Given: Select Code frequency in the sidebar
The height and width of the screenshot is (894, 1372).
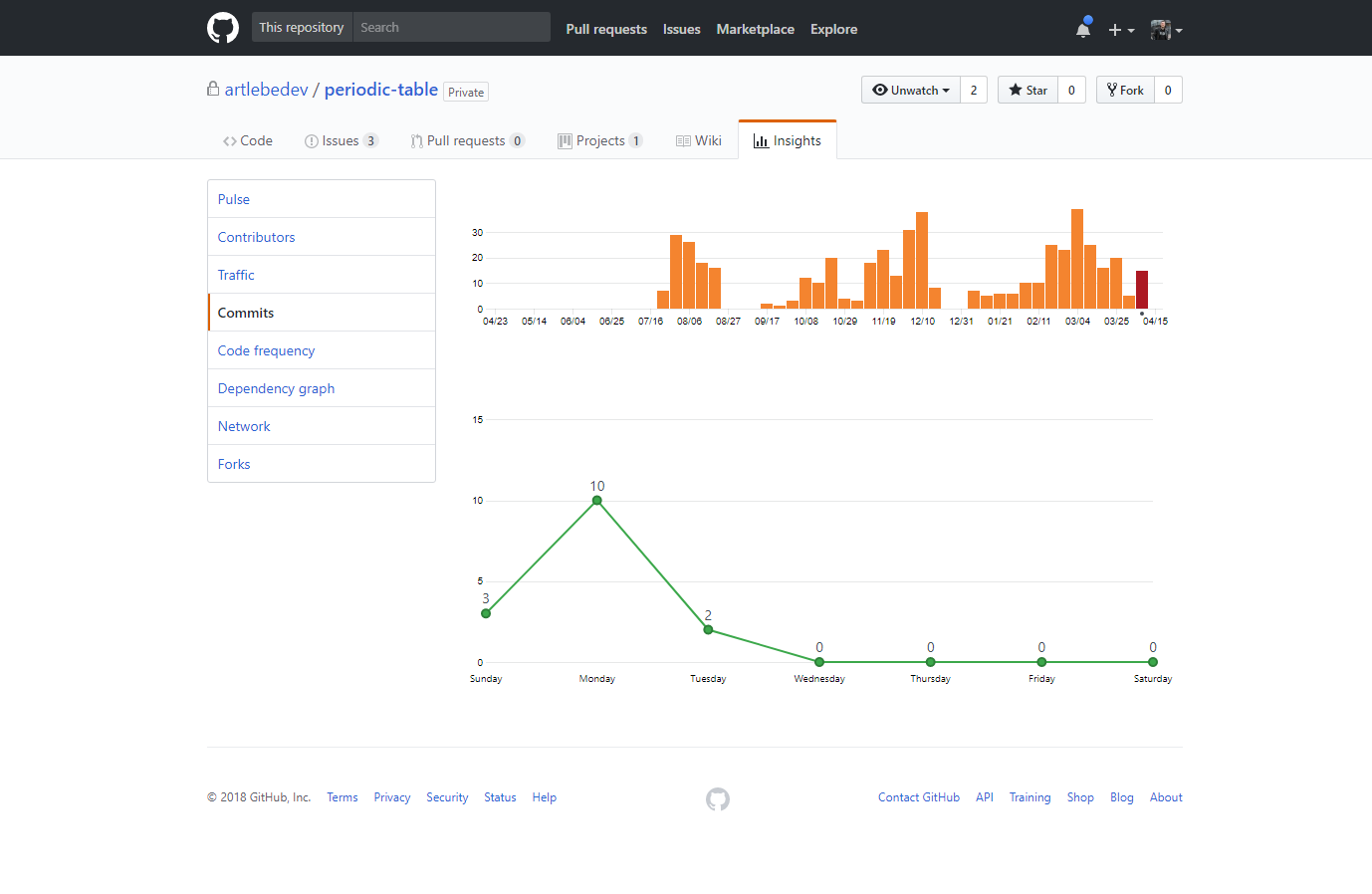Looking at the screenshot, I should 266,350.
